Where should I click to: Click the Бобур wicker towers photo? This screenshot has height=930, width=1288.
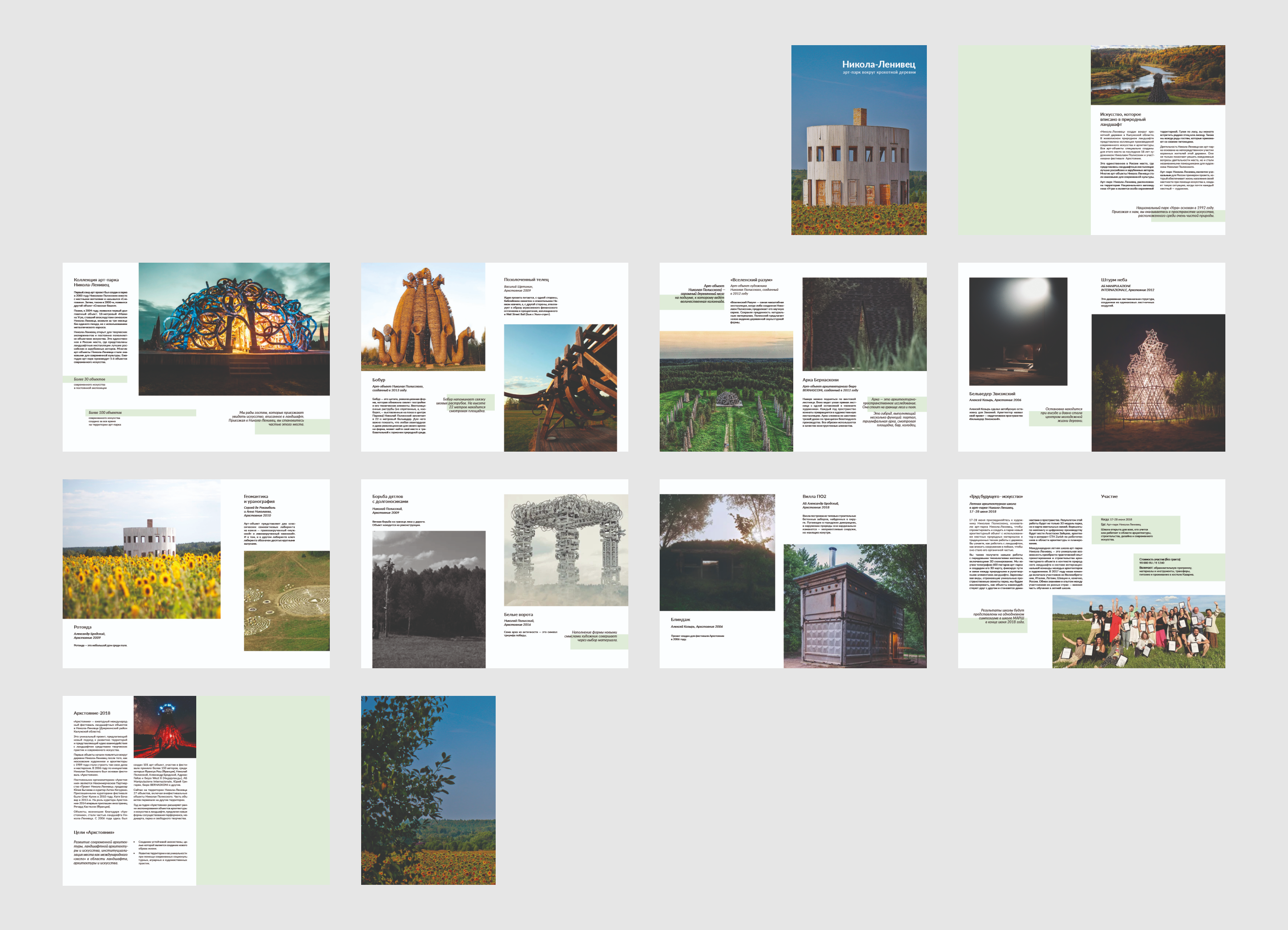point(423,317)
